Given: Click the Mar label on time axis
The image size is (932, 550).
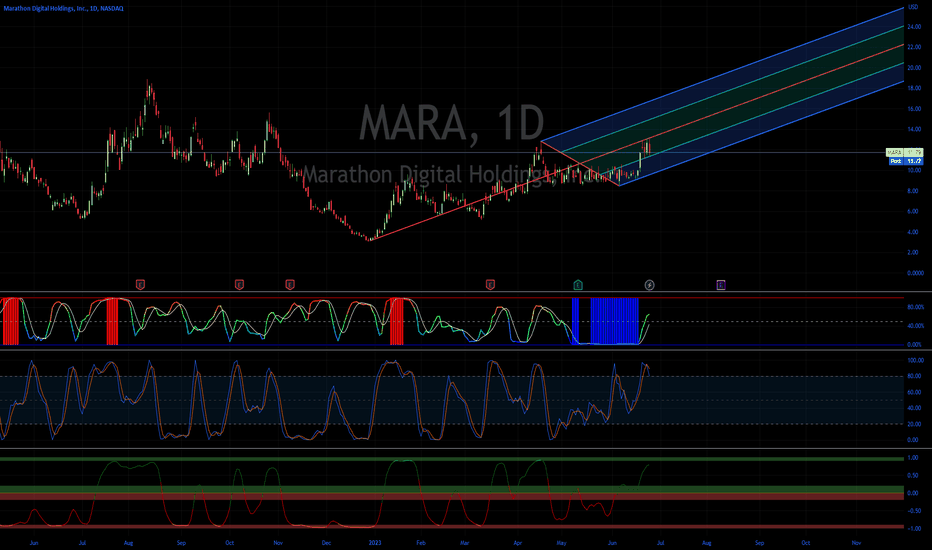Looking at the screenshot, I should tap(465, 543).
